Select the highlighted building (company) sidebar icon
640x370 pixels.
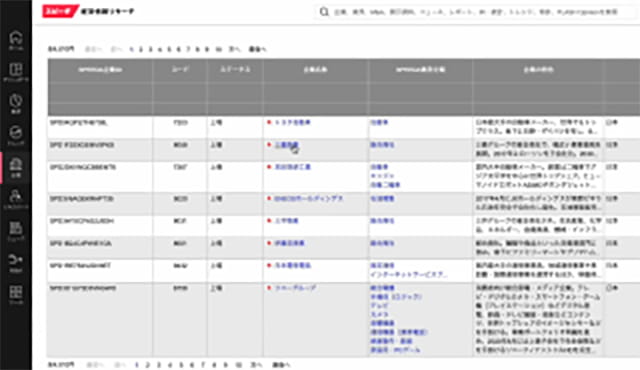point(16,167)
